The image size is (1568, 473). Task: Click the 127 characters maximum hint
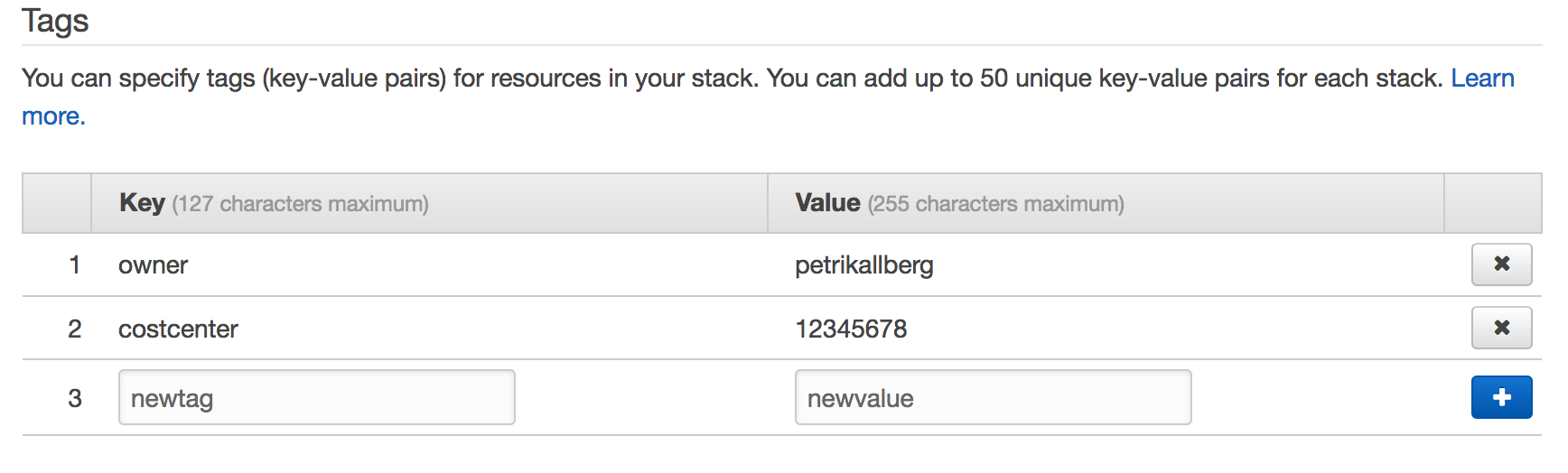point(300,204)
